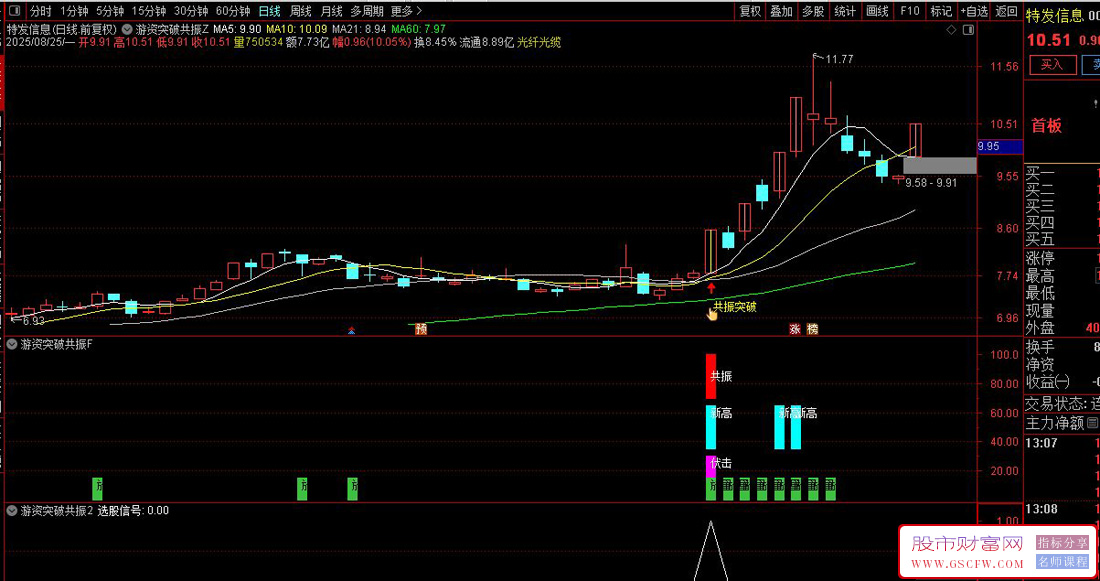1100x581 pixels.
Task: Click the magenta 伏击 signal bar
Action: [710, 466]
